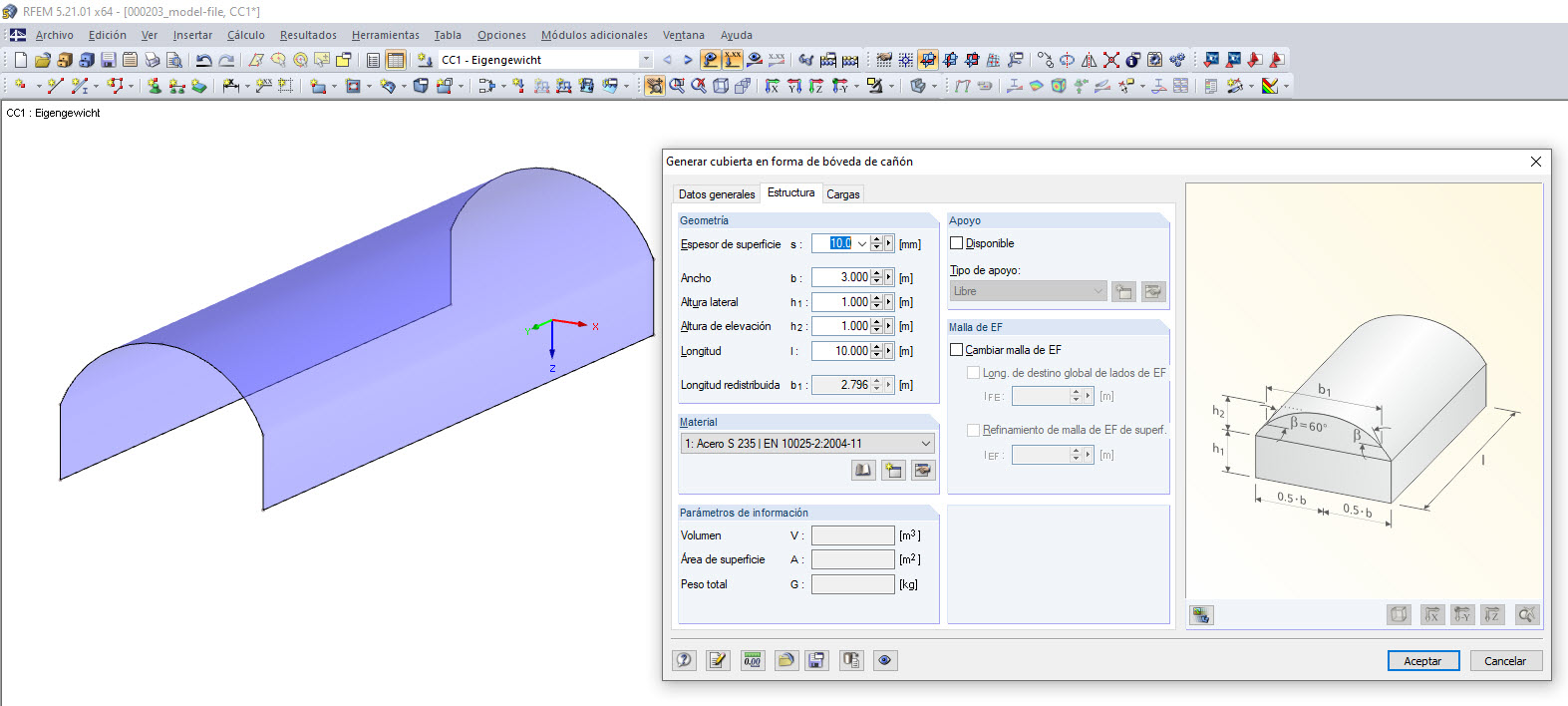The width and height of the screenshot is (1568, 706).
Task: Adjust Ancho value with spinner arrows
Action: pos(876,277)
